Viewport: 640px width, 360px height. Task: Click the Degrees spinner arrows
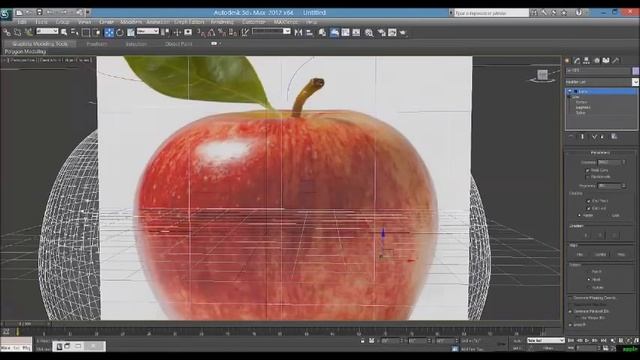click(x=623, y=162)
